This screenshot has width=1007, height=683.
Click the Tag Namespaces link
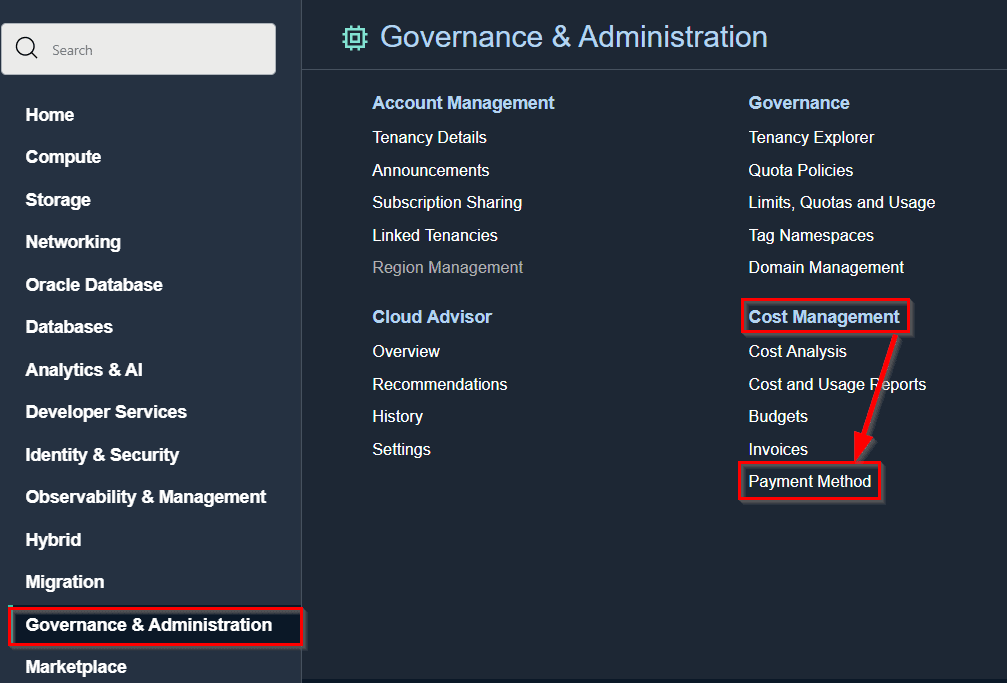pos(811,236)
